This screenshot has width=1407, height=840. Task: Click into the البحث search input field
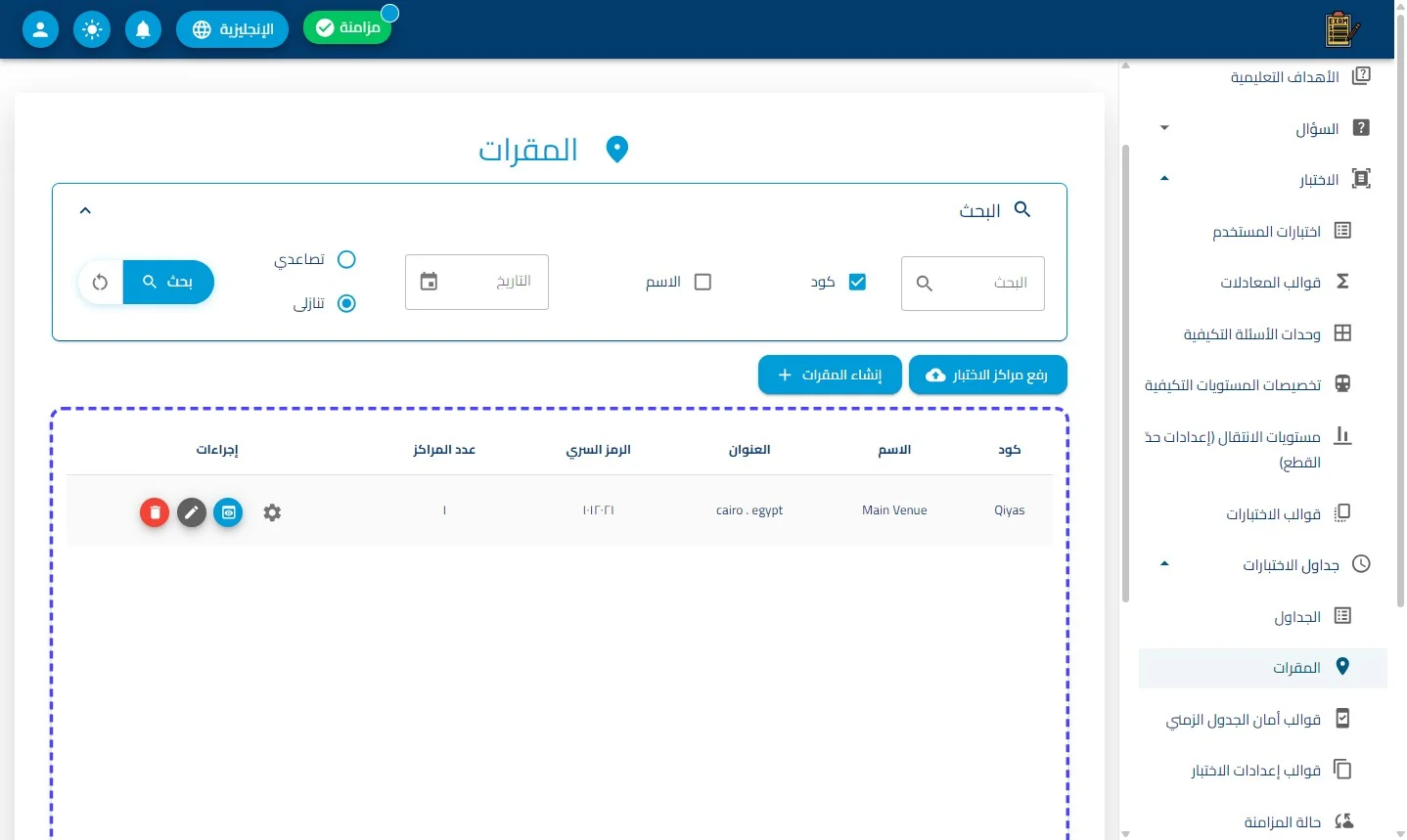[x=973, y=284]
